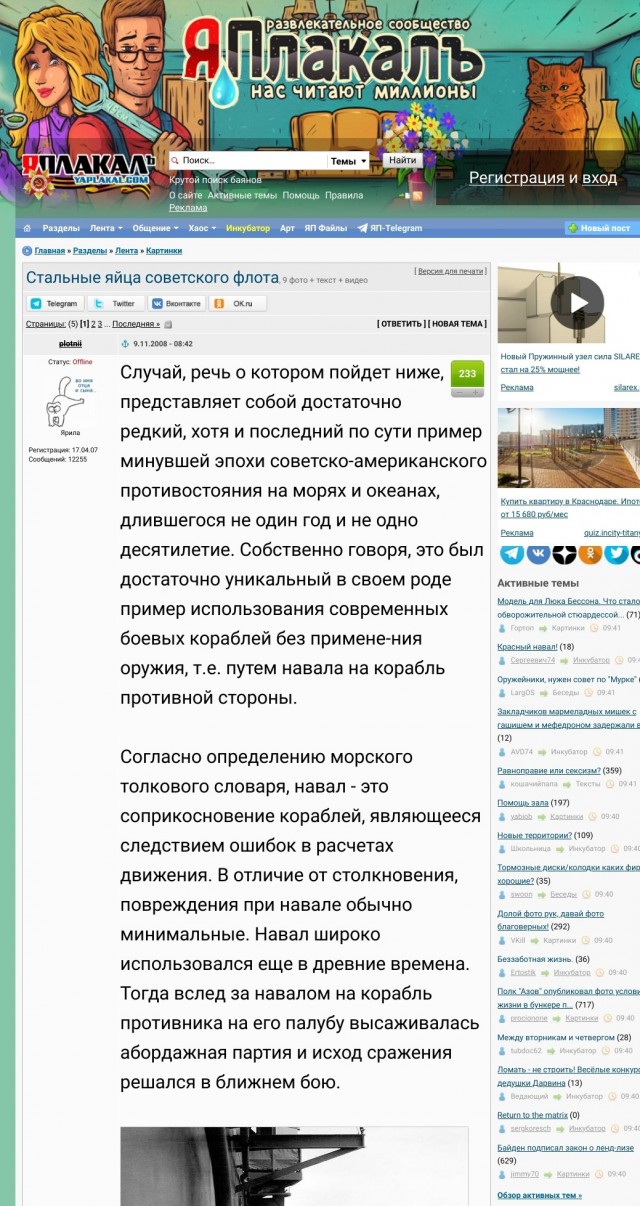Open the Арт section
Viewport: 640px width, 1206px height.
(x=287, y=228)
